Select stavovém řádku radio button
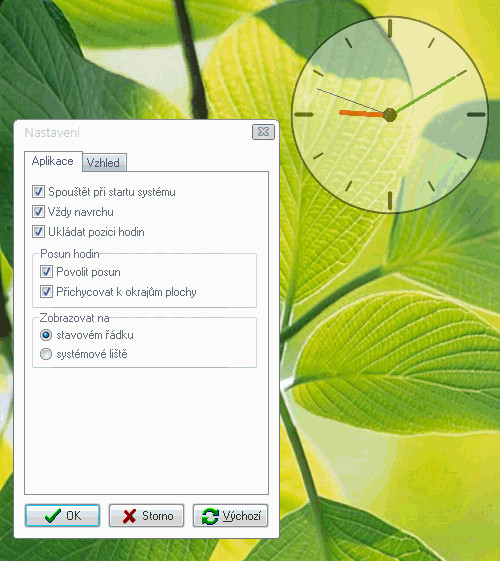Screen dimensions: 500x561 click(46, 335)
